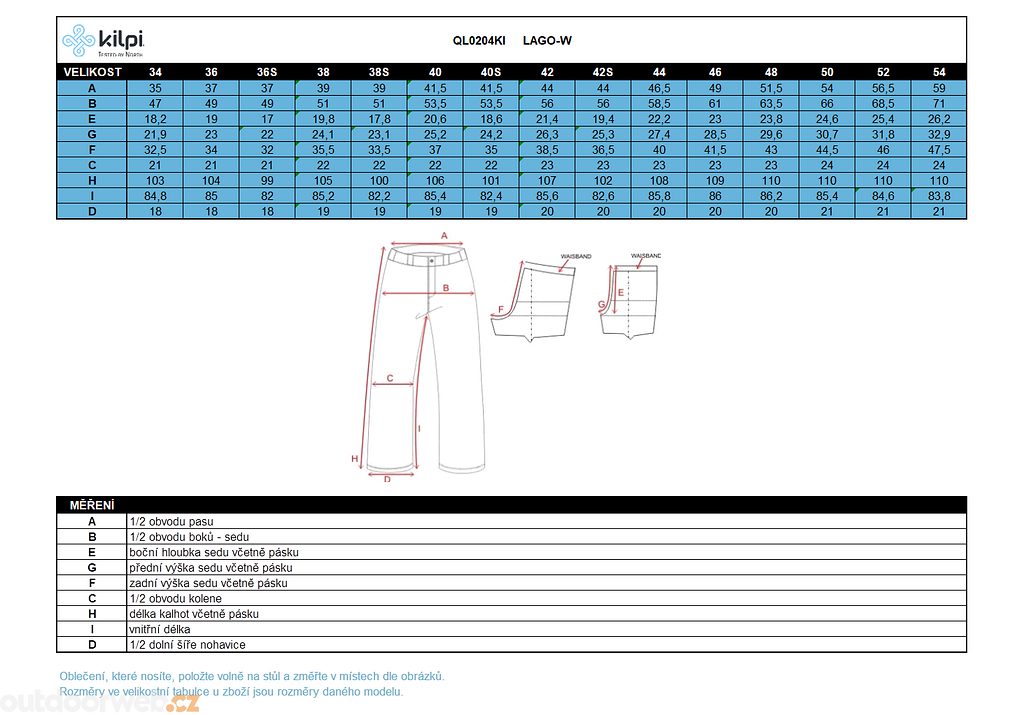This screenshot has width=1024, height=715.
Task: Click the hem width label D under trouser leg
Action: pos(387,479)
